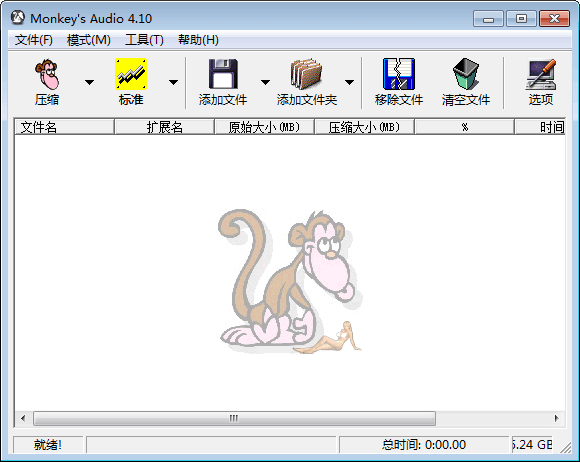Open the 文件(F) menu
Image resolution: width=580 pixels, height=462 pixels.
tap(34, 40)
